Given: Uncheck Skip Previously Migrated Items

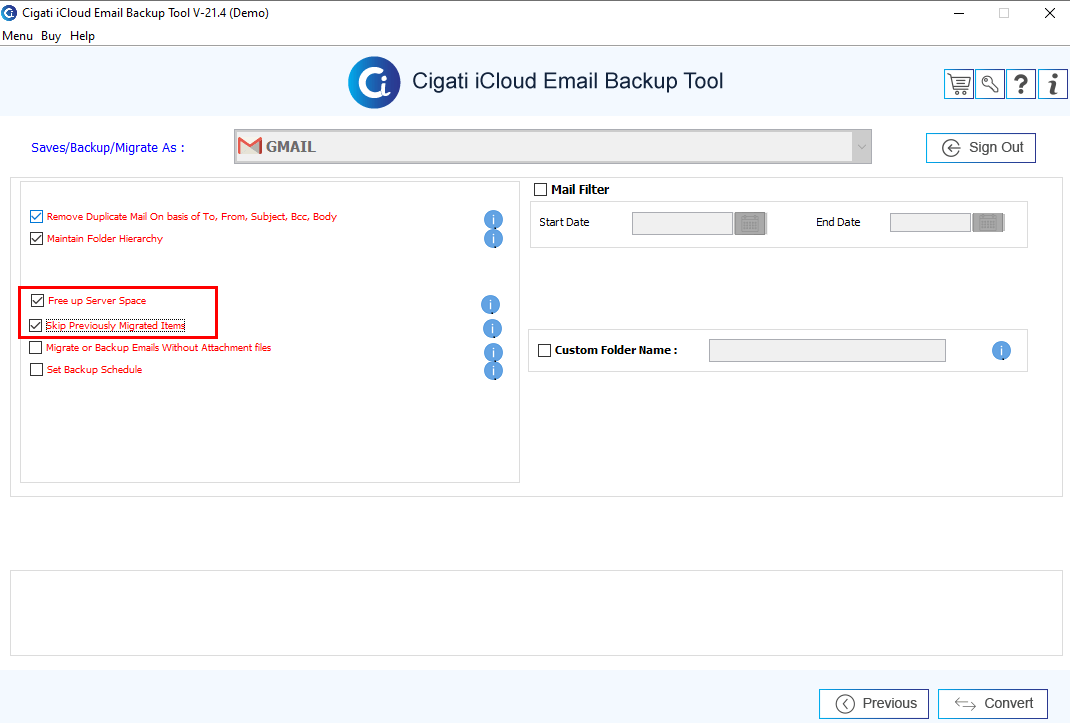Looking at the screenshot, I should 35,326.
